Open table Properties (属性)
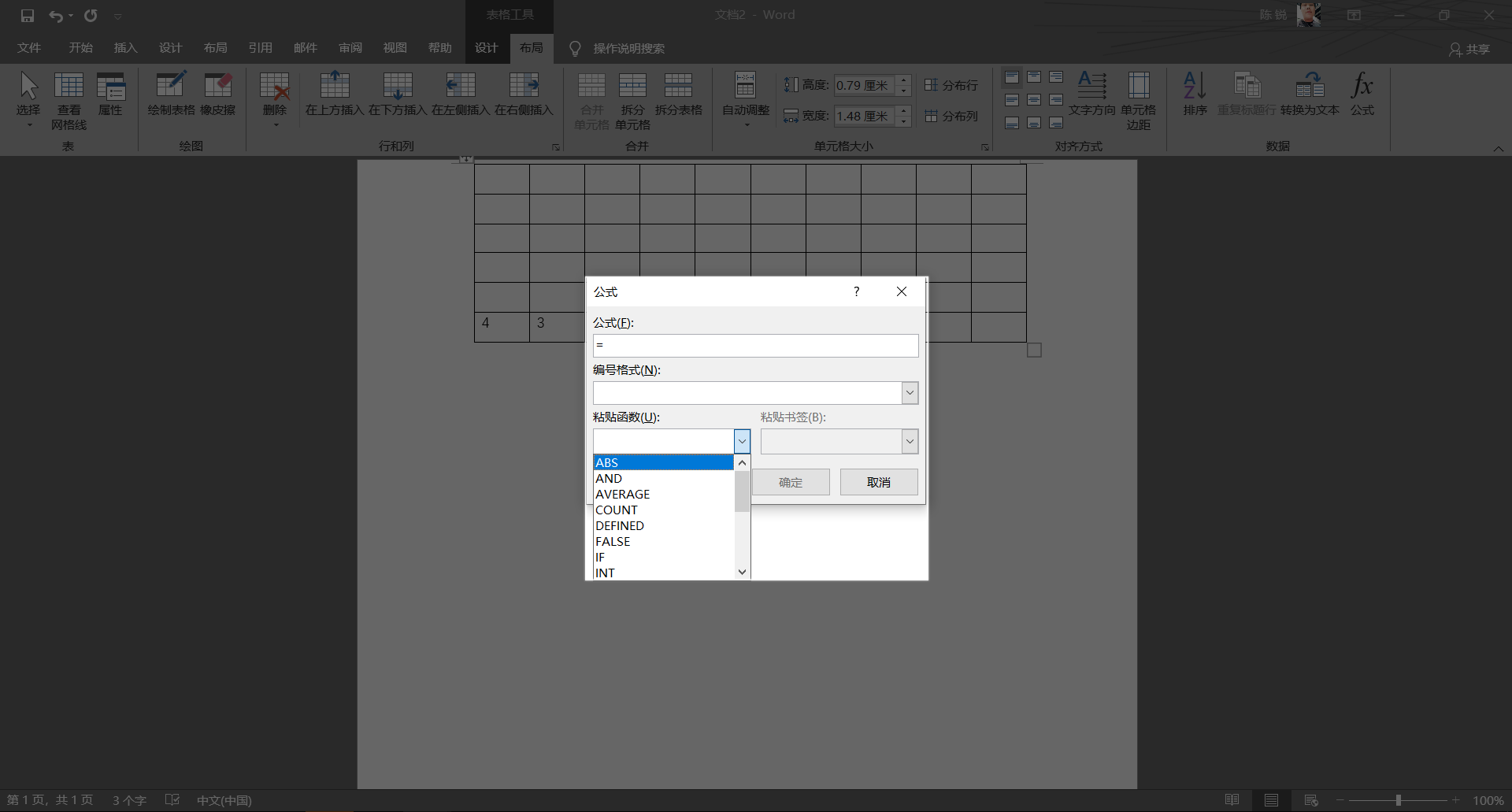This screenshot has width=1512, height=812. (110, 94)
